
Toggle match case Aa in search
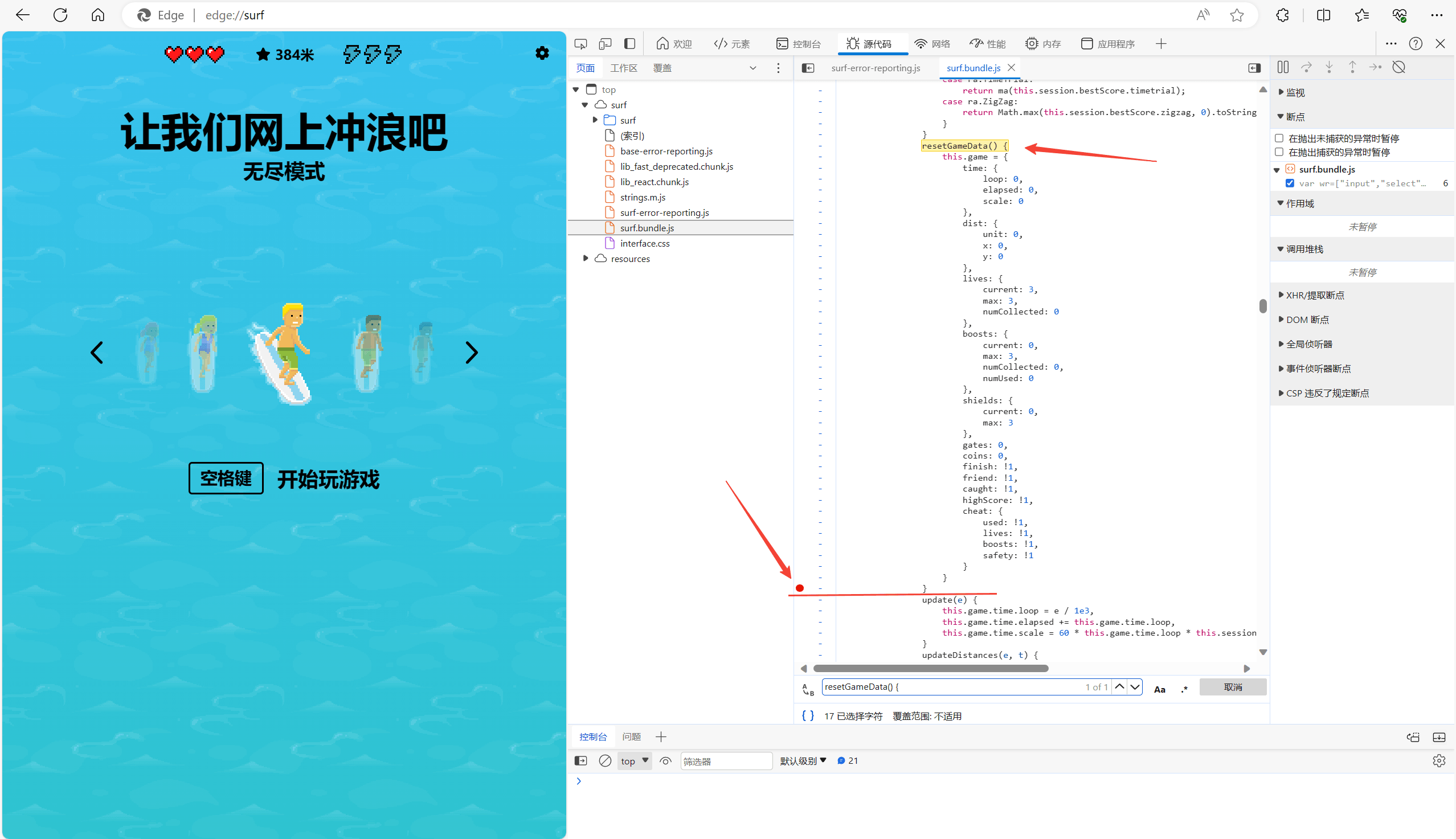click(x=1160, y=689)
